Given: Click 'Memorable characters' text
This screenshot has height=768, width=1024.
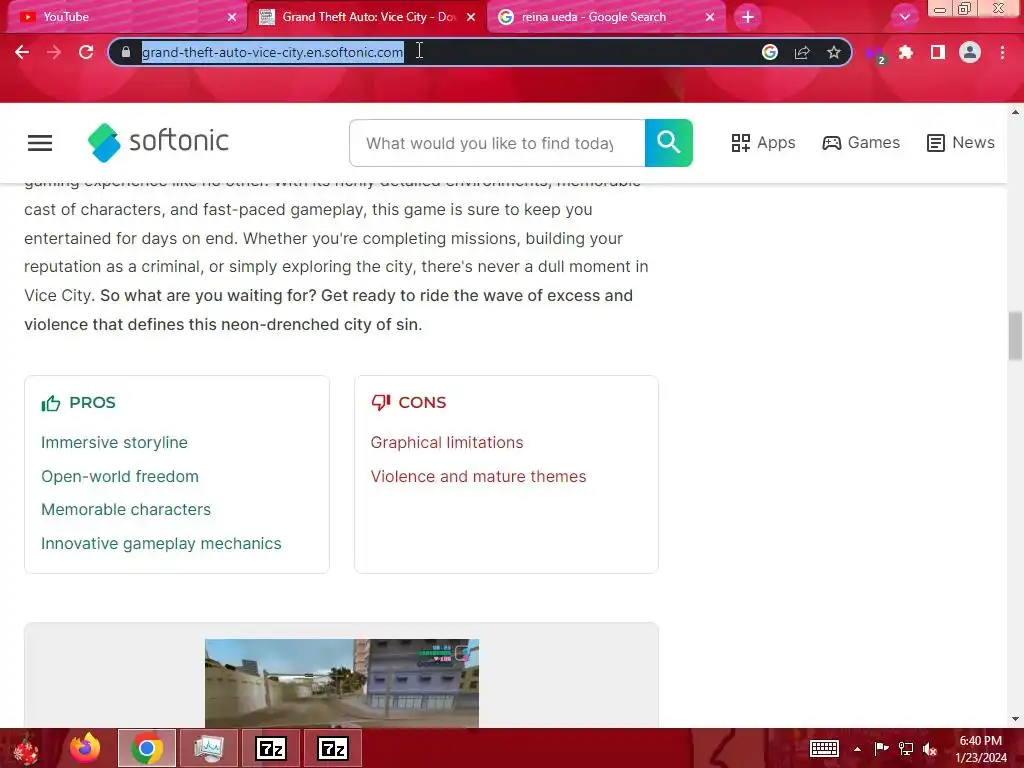Looking at the screenshot, I should click(126, 509).
